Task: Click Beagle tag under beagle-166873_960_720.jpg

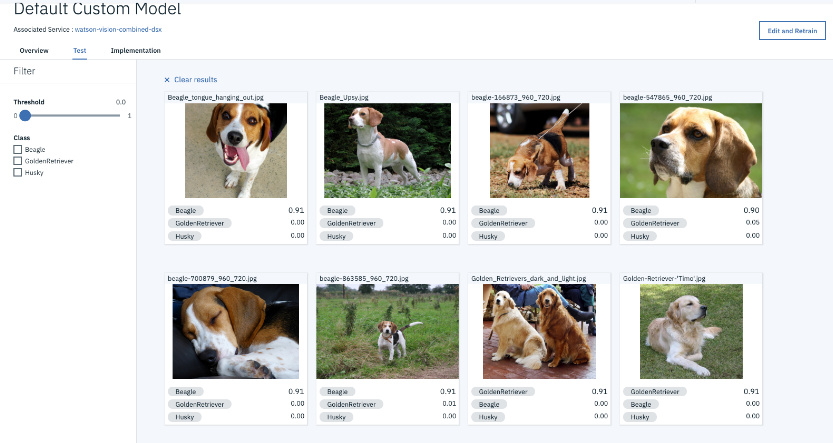Action: tap(489, 210)
